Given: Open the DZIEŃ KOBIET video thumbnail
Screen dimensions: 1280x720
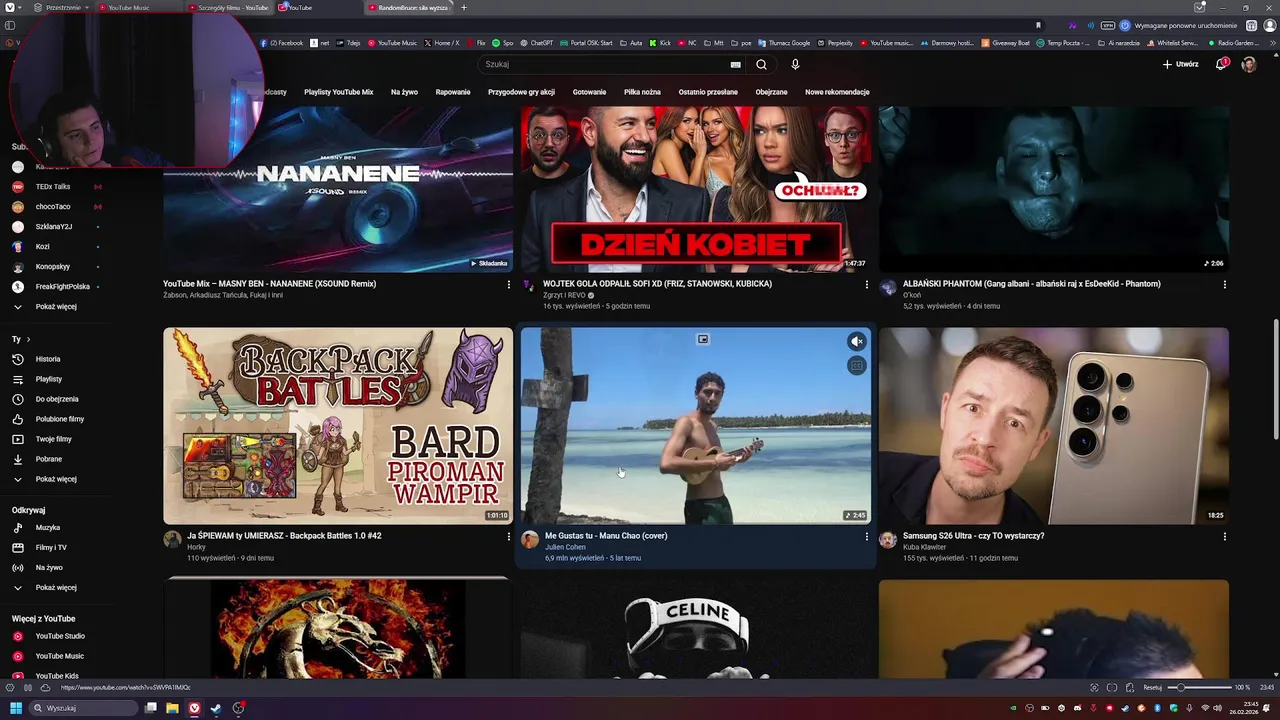Looking at the screenshot, I should pyautogui.click(x=696, y=189).
